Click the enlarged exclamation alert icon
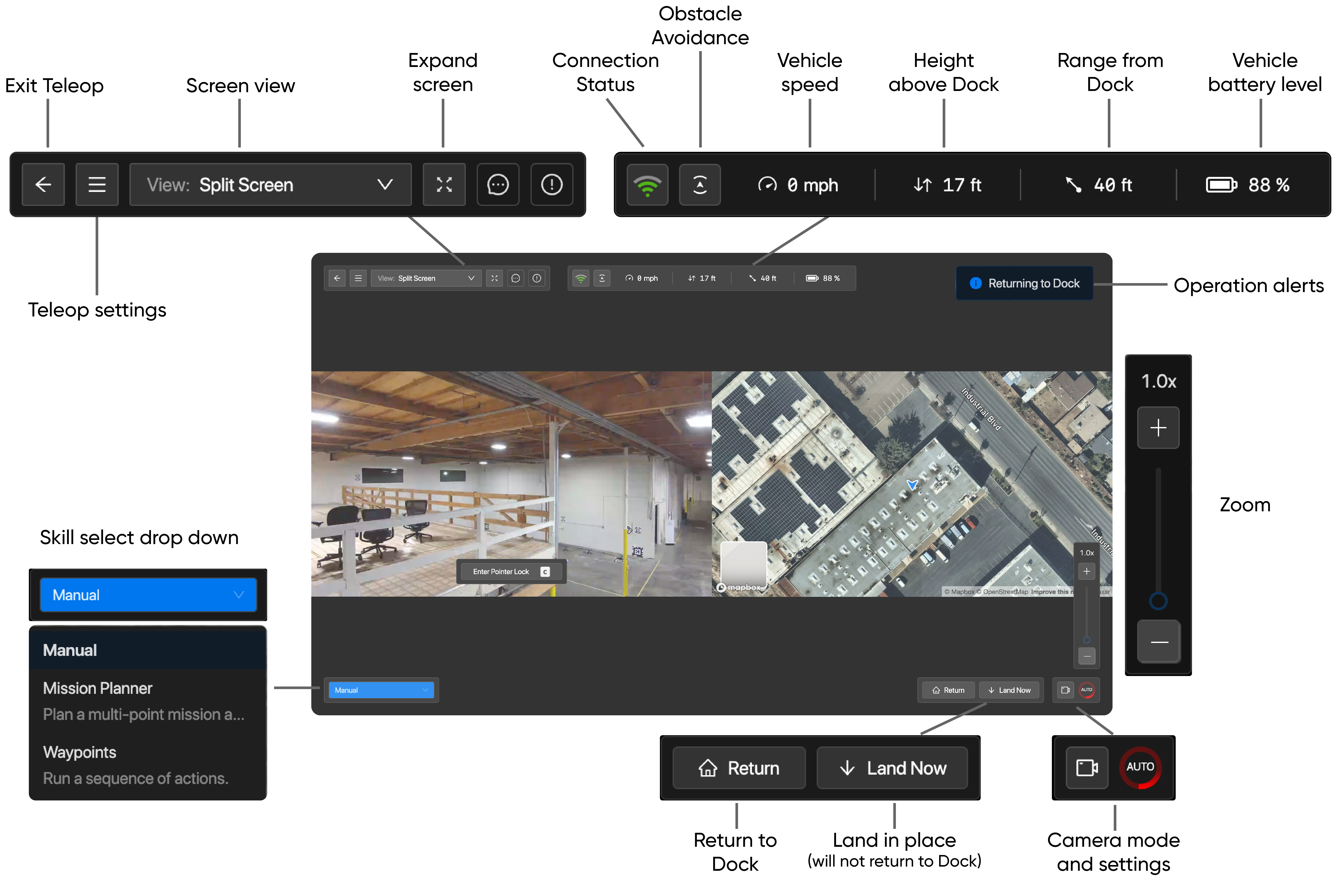The width and height of the screenshot is (1344, 896). tap(552, 185)
